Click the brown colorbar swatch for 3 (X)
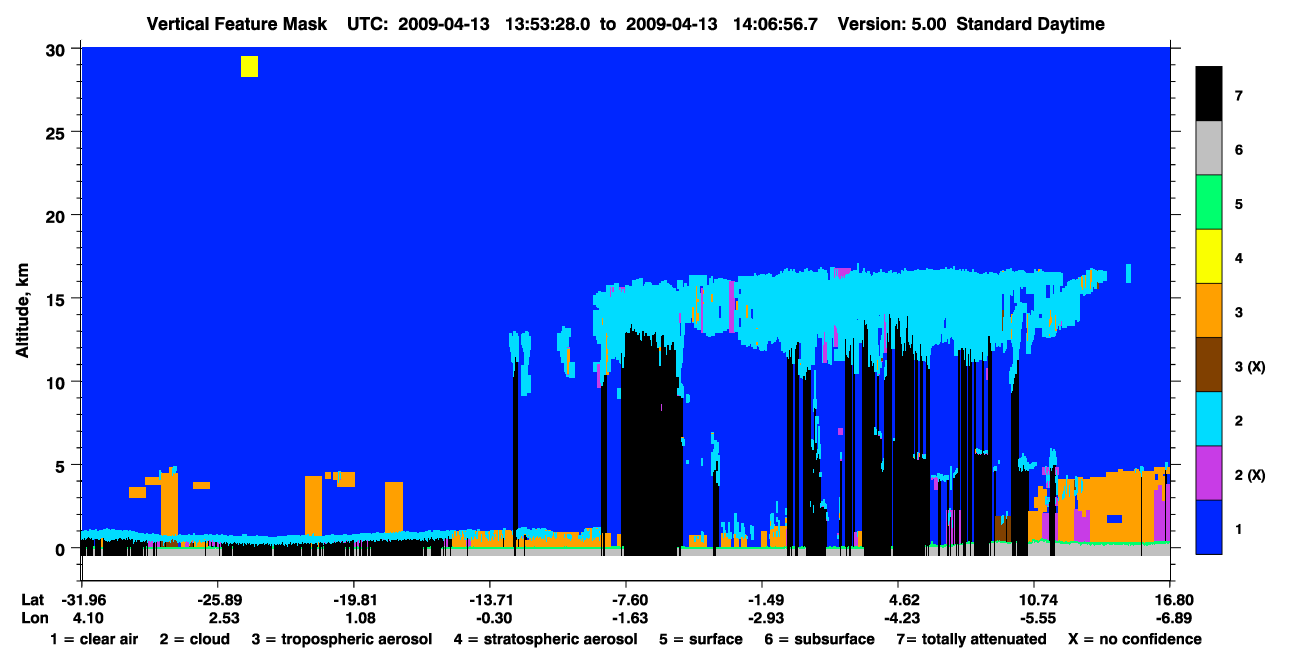The height and width of the screenshot is (667, 1300). click(x=1209, y=365)
